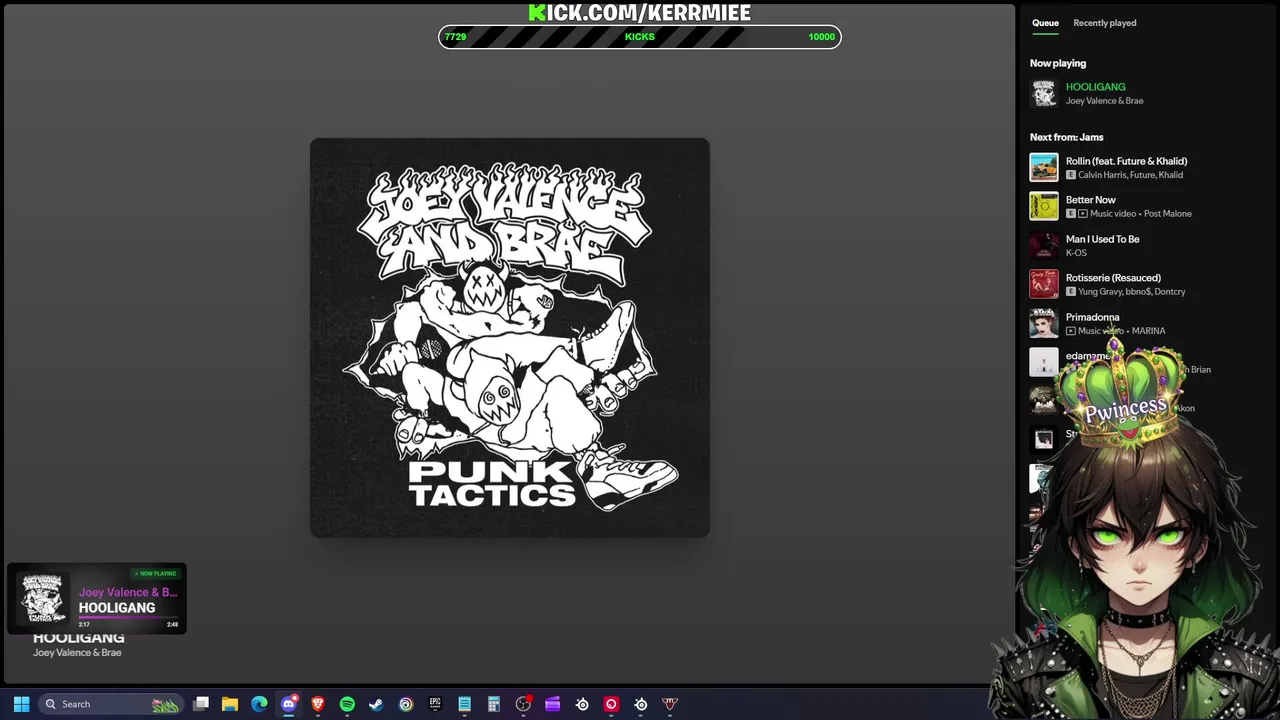
Task: Open File Explorer from the taskbar
Action: [x=230, y=704]
